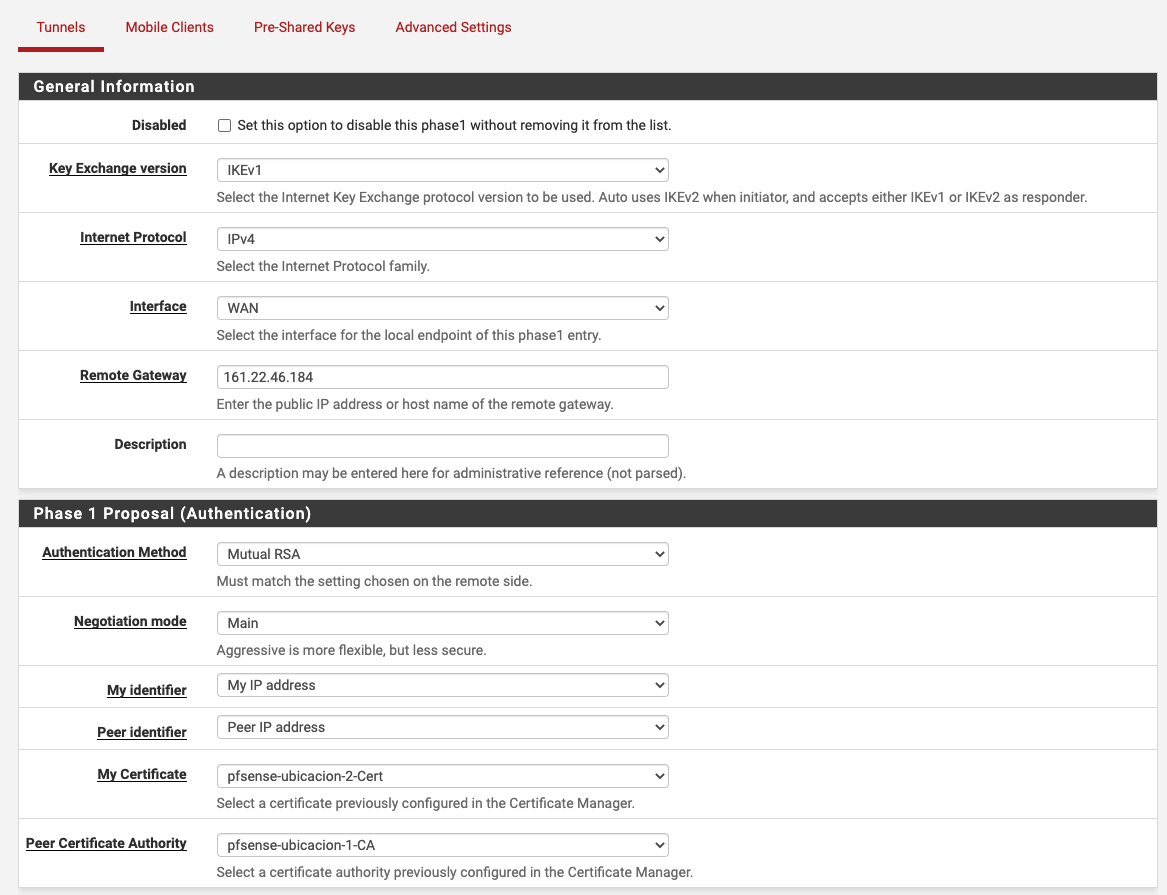The image size is (1167, 895).
Task: Click the "Negotiation mode" field label
Action: pos(130,622)
